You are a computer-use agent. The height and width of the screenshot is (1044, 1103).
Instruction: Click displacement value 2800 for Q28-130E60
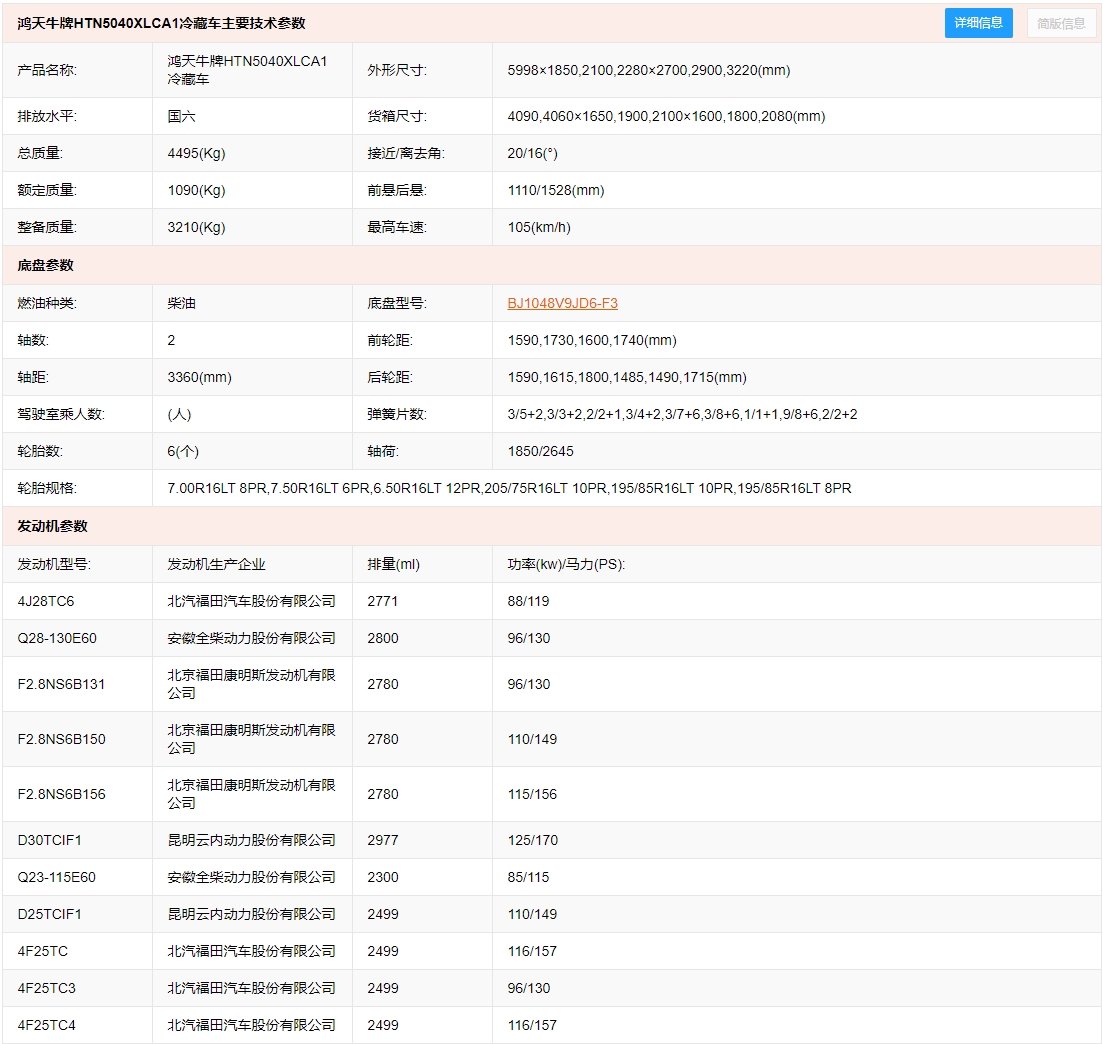point(383,638)
